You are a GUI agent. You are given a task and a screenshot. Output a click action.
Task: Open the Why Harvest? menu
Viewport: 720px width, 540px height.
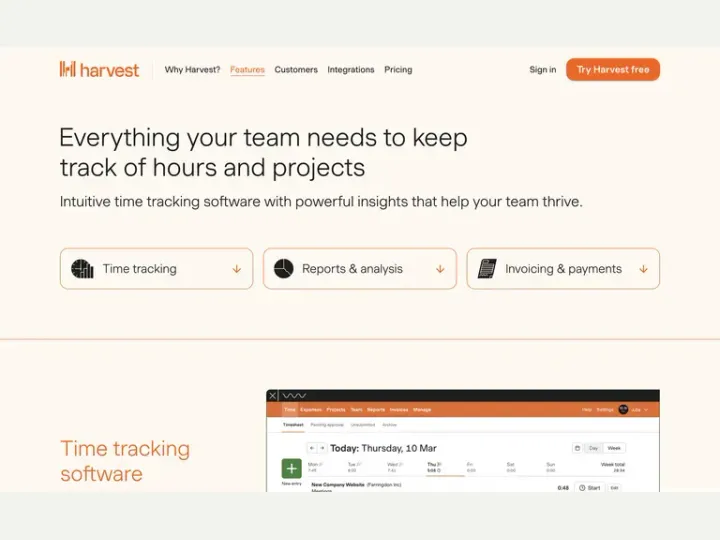tap(192, 69)
